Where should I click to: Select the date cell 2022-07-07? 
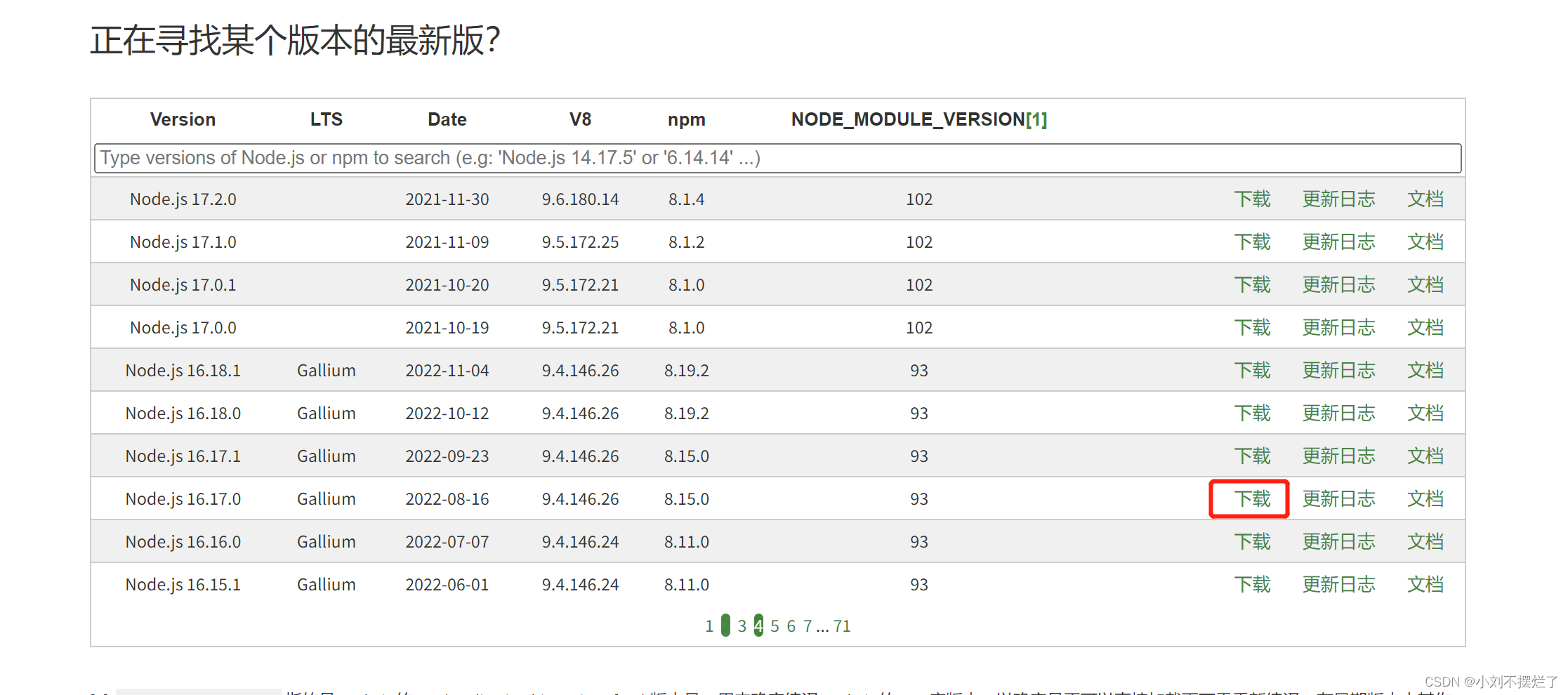point(447,542)
